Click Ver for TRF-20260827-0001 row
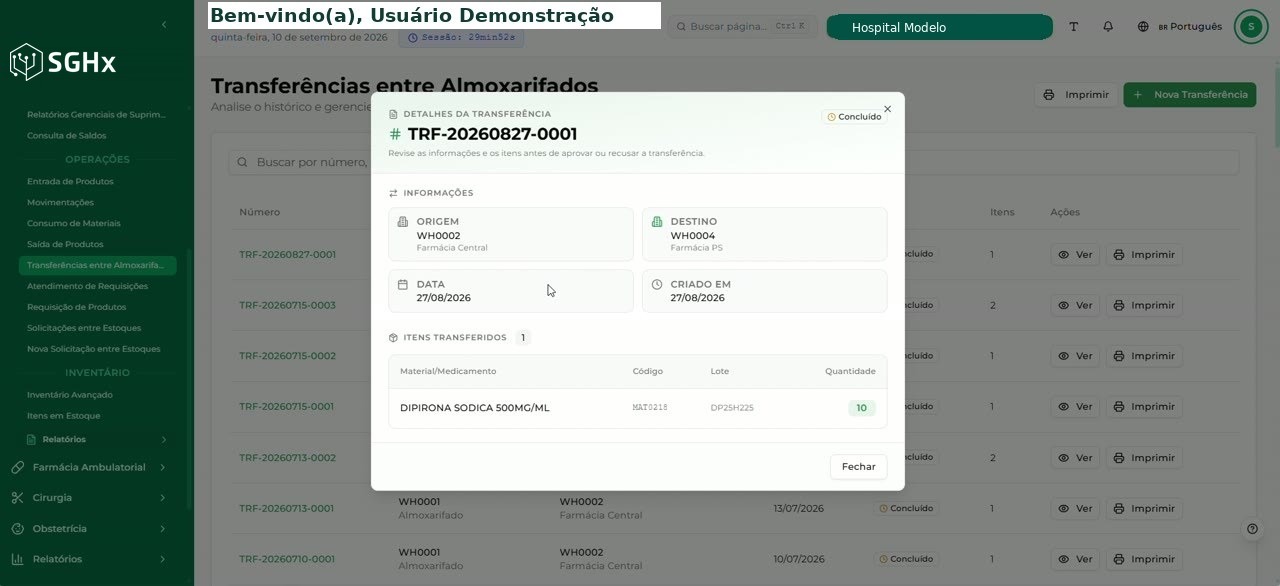The width and height of the screenshot is (1280, 586). coord(1075,255)
